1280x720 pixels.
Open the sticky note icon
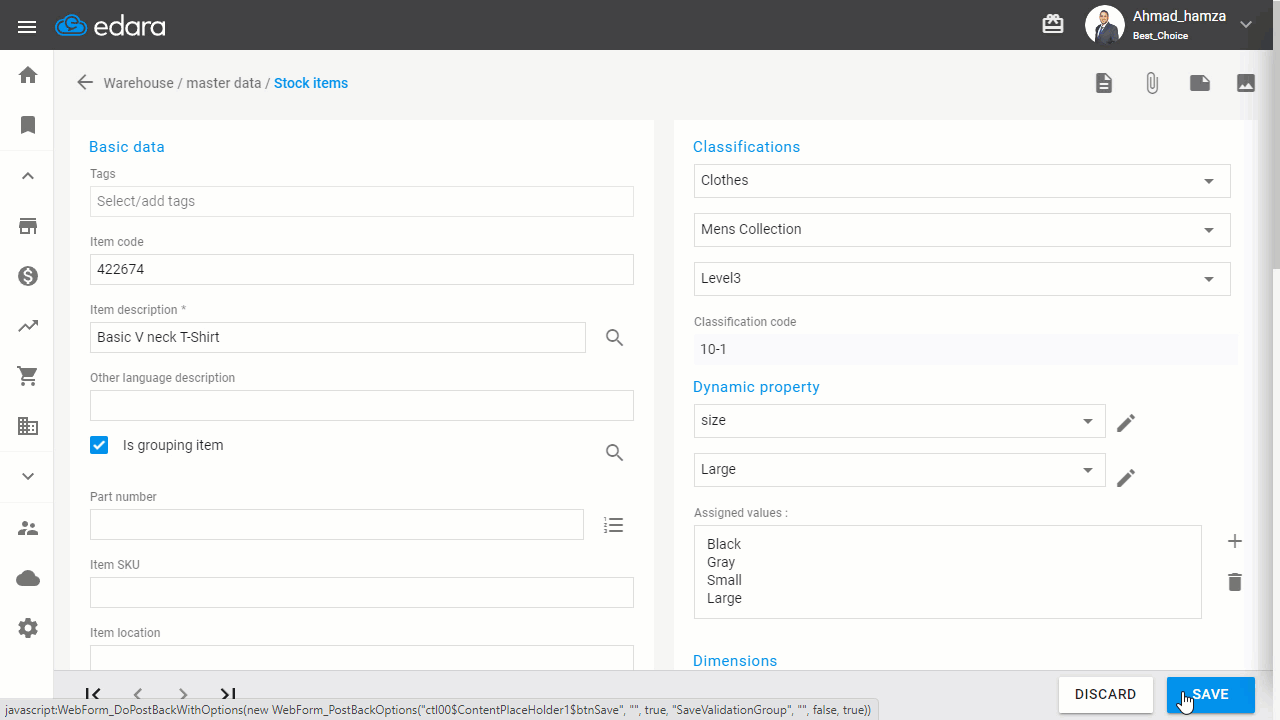pos(1200,83)
